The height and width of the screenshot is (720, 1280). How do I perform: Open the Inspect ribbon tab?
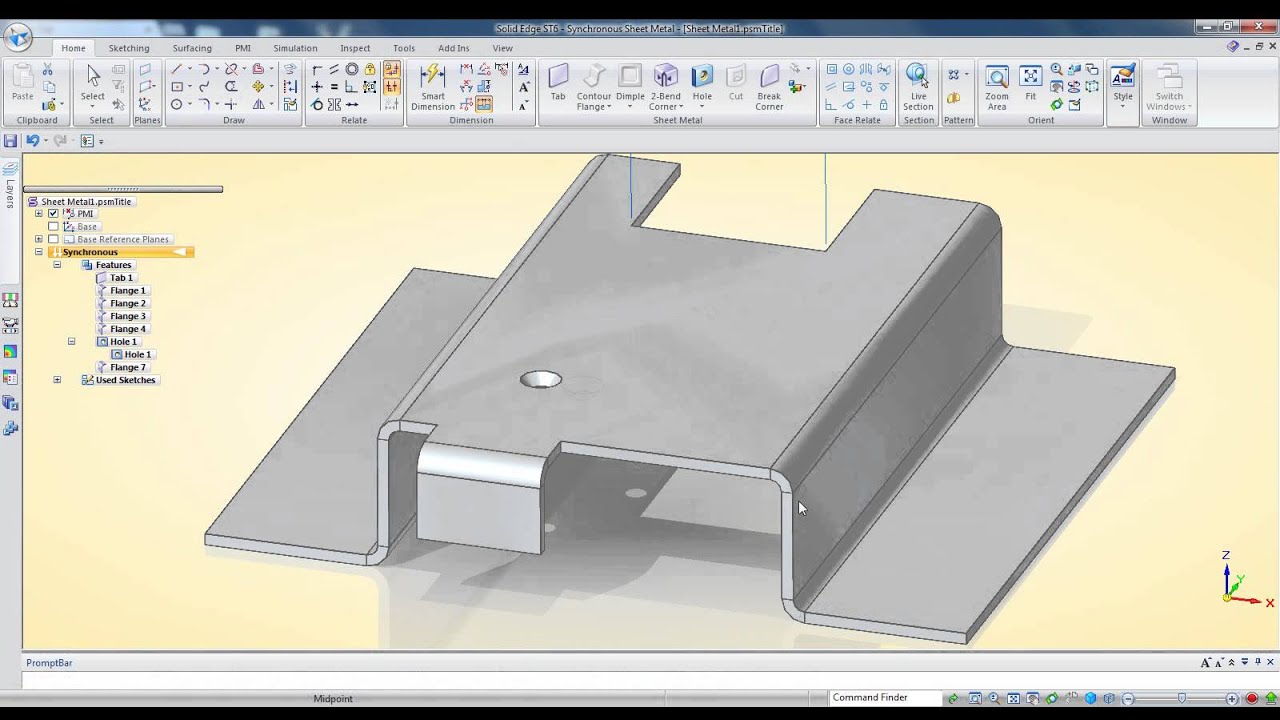(355, 48)
